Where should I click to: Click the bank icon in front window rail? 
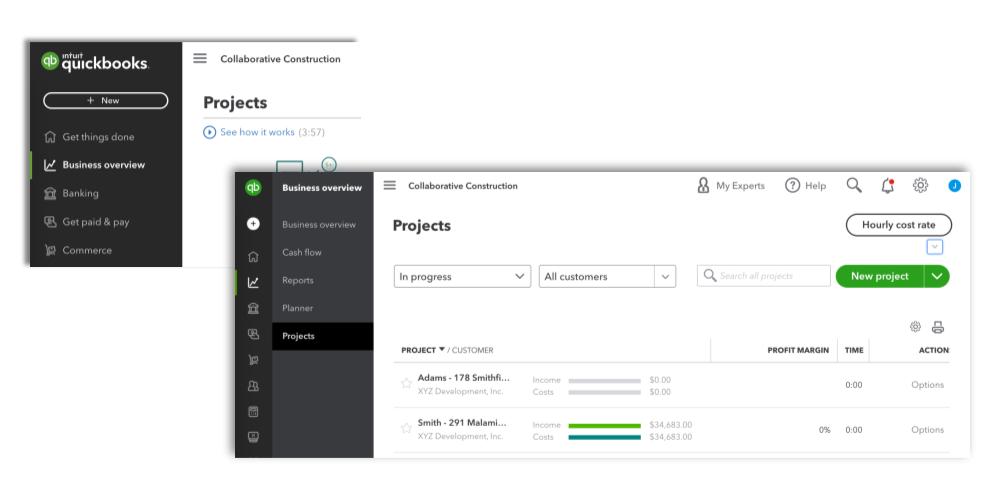point(253,309)
